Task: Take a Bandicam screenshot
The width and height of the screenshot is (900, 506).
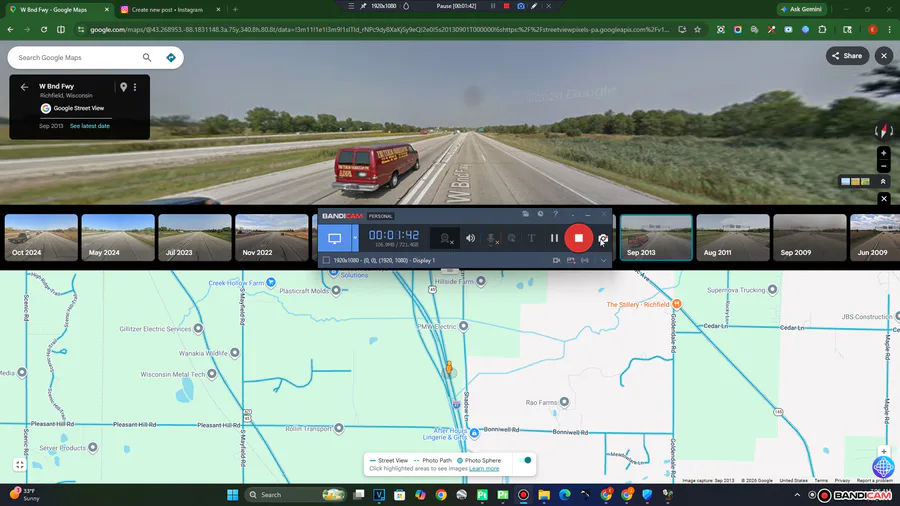Action: coord(603,239)
